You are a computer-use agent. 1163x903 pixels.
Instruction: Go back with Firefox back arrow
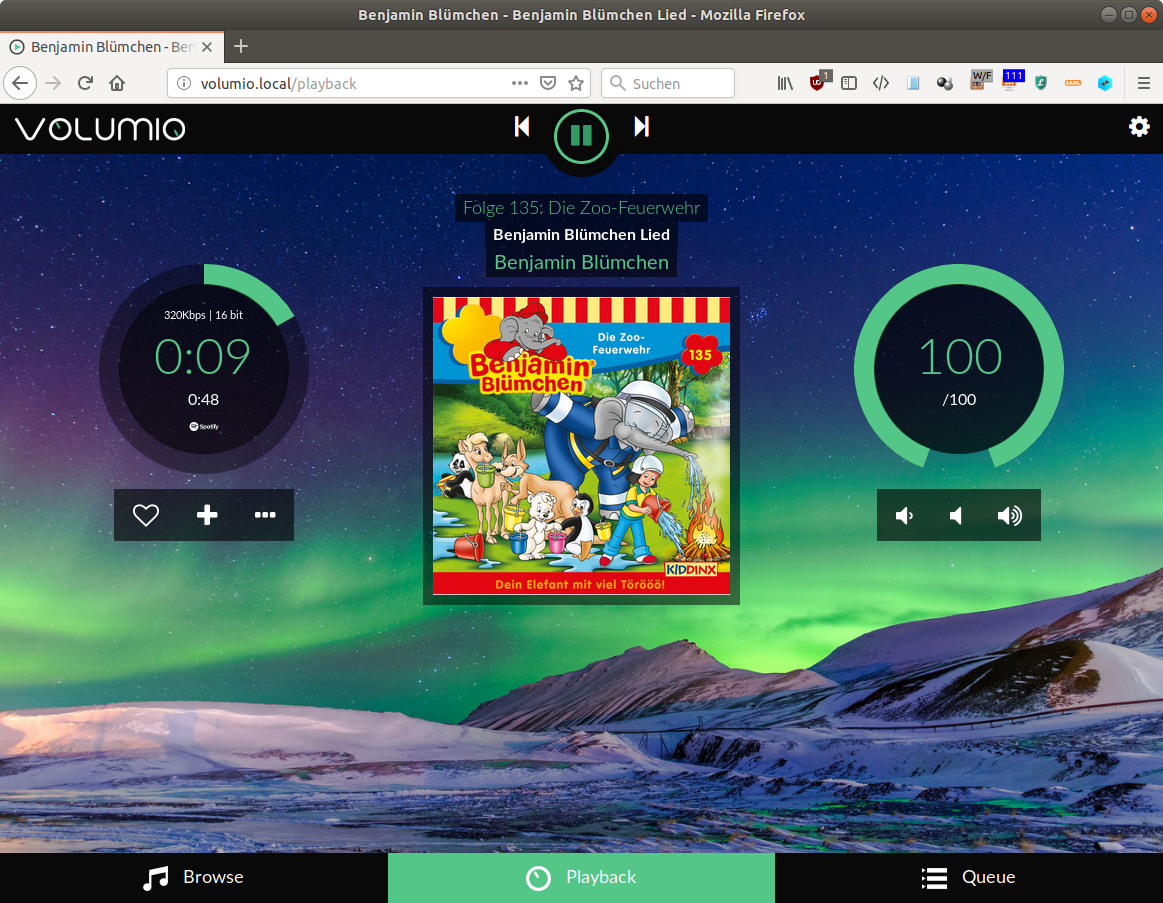tap(20, 83)
